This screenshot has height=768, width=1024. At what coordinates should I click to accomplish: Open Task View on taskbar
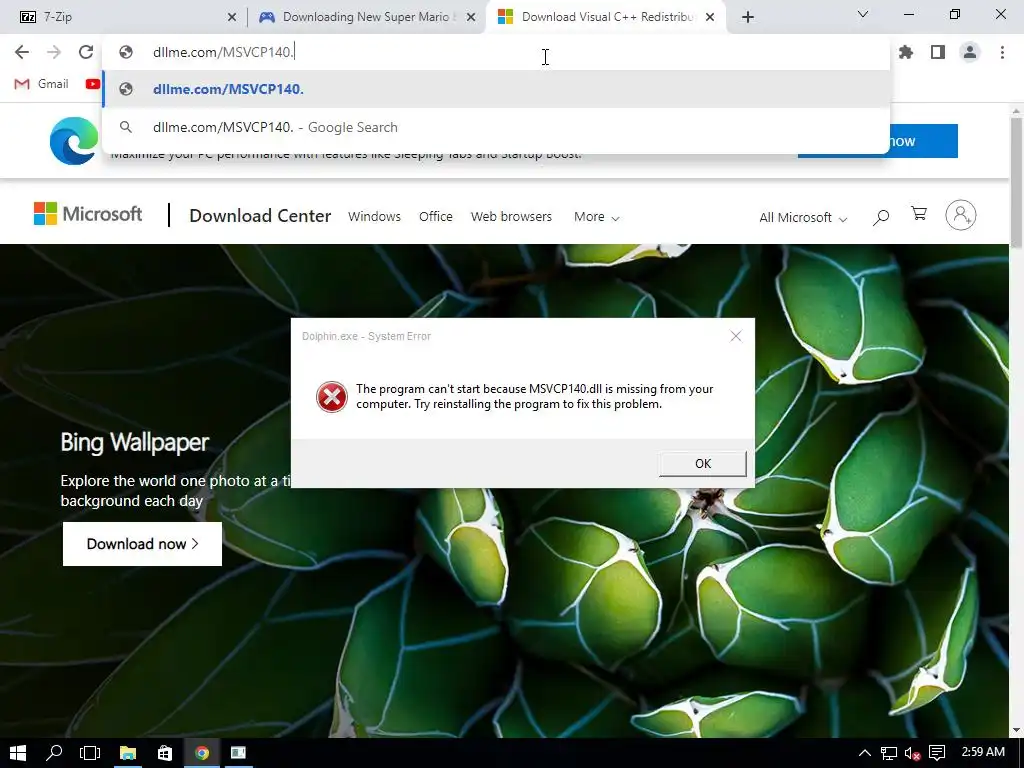click(90, 753)
